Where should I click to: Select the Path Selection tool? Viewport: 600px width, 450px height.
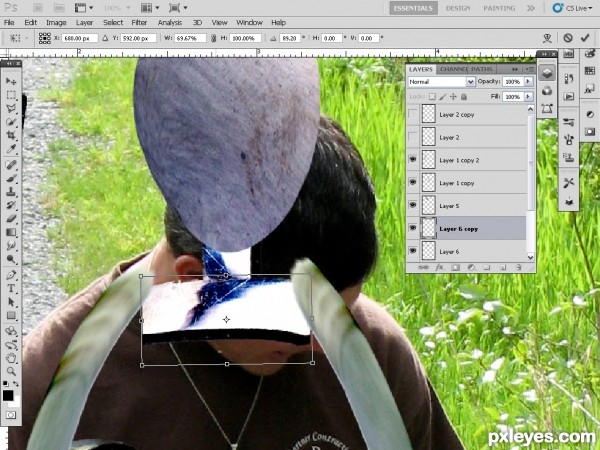click(11, 302)
